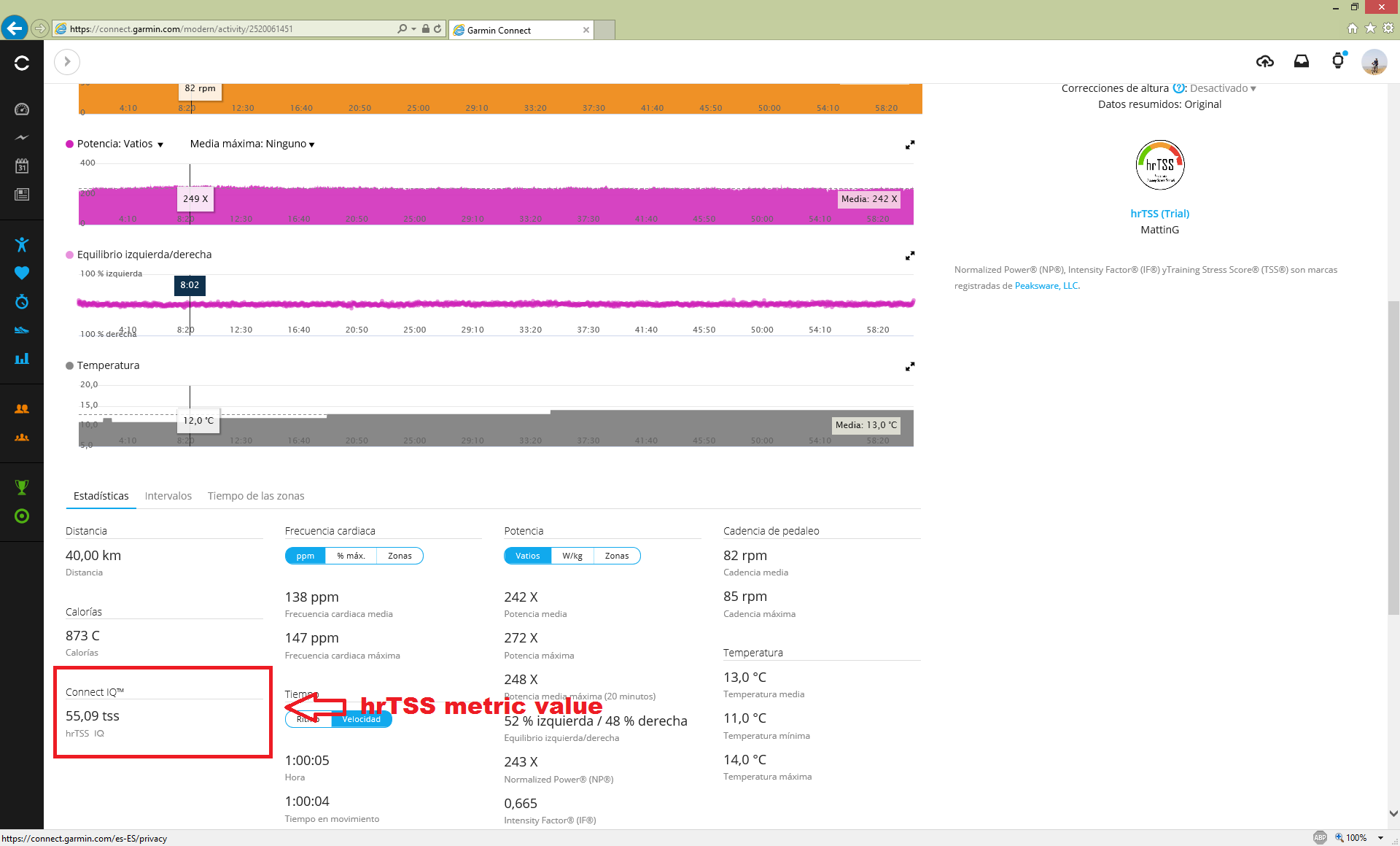
Task: Open the calendar icon in sidebar
Action: click(22, 166)
